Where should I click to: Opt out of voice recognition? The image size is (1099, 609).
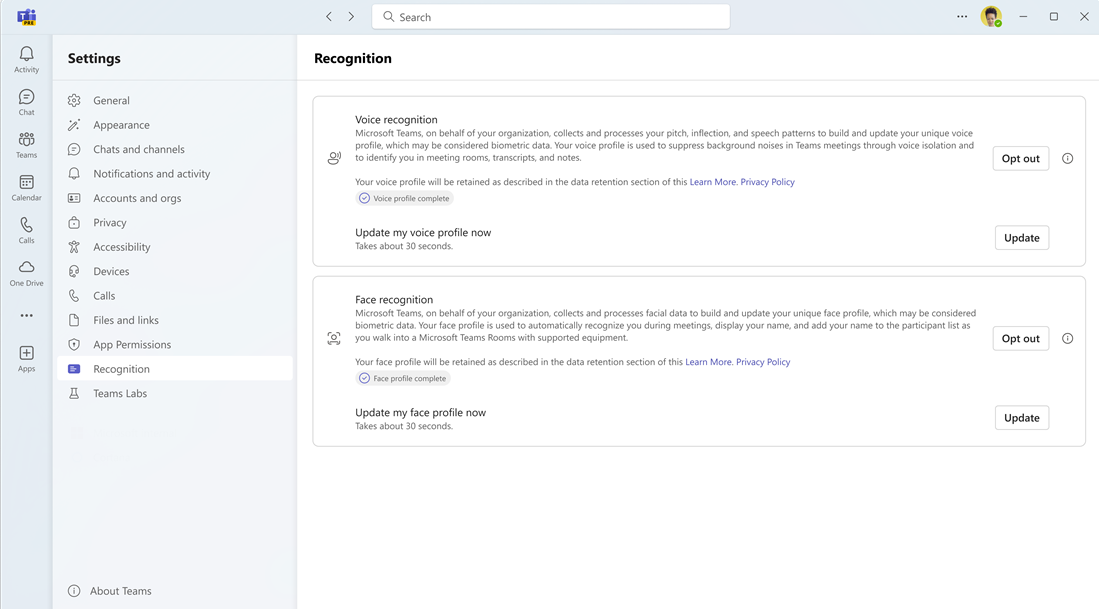1020,158
